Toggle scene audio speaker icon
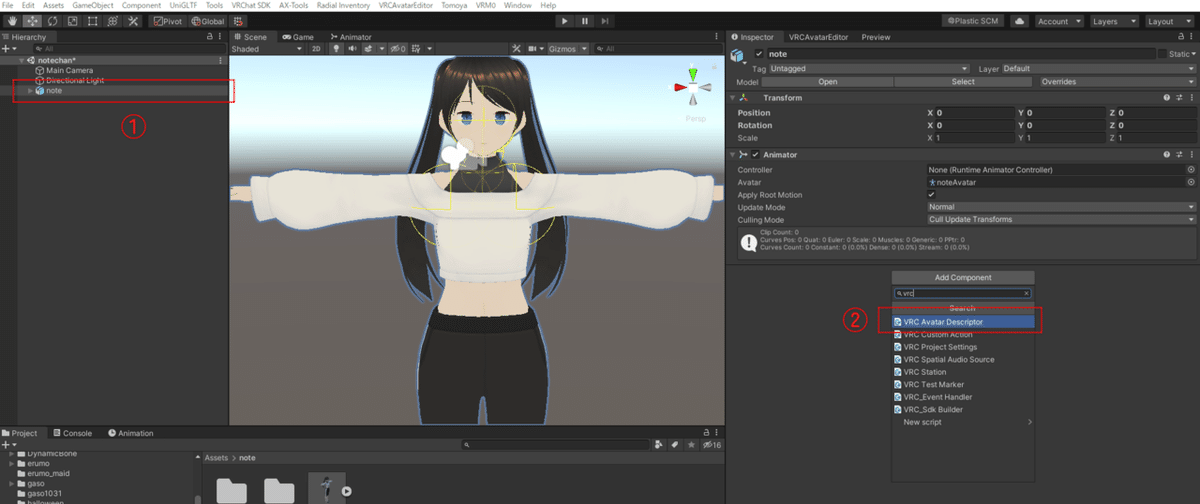1200x504 pixels. click(354, 48)
